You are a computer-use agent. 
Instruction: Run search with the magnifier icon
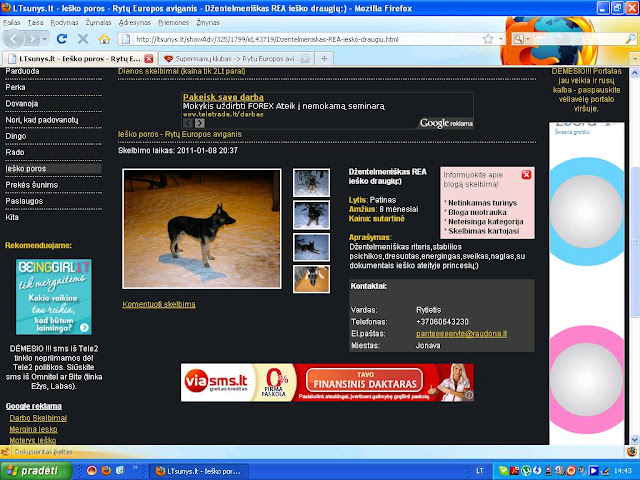click(631, 39)
